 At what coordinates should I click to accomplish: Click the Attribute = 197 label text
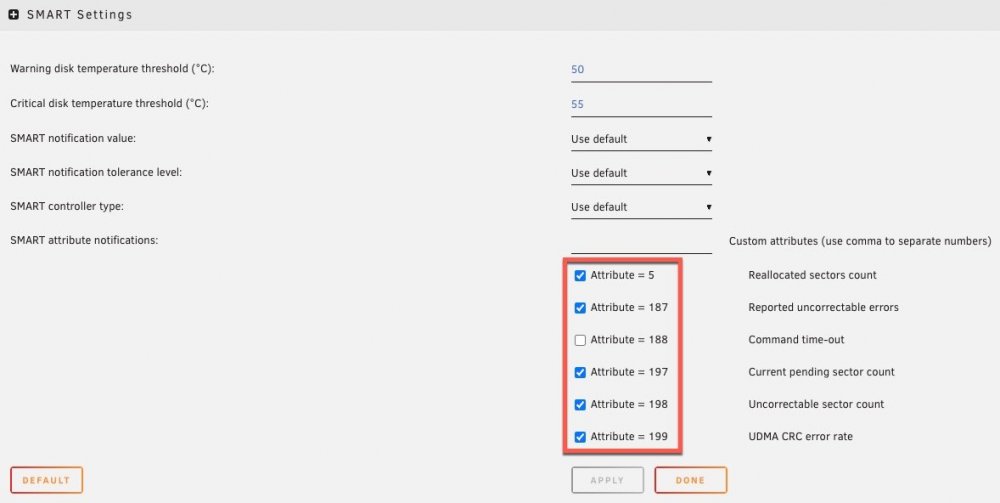pos(629,372)
